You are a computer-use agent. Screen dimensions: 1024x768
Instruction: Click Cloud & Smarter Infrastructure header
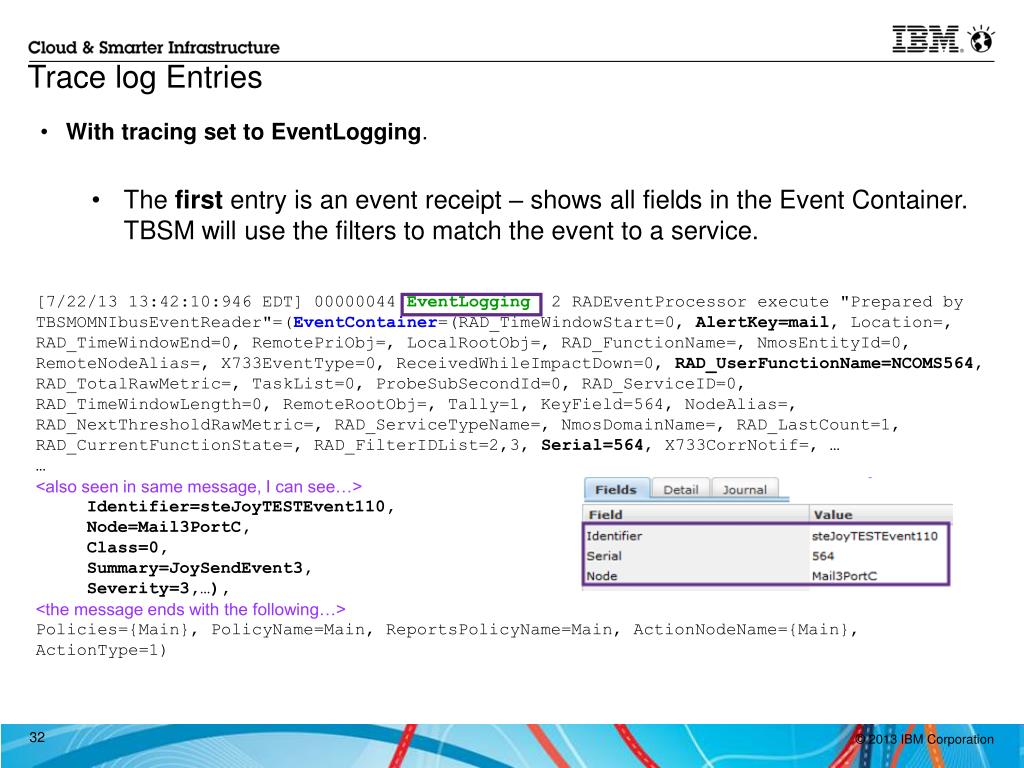[x=153, y=48]
